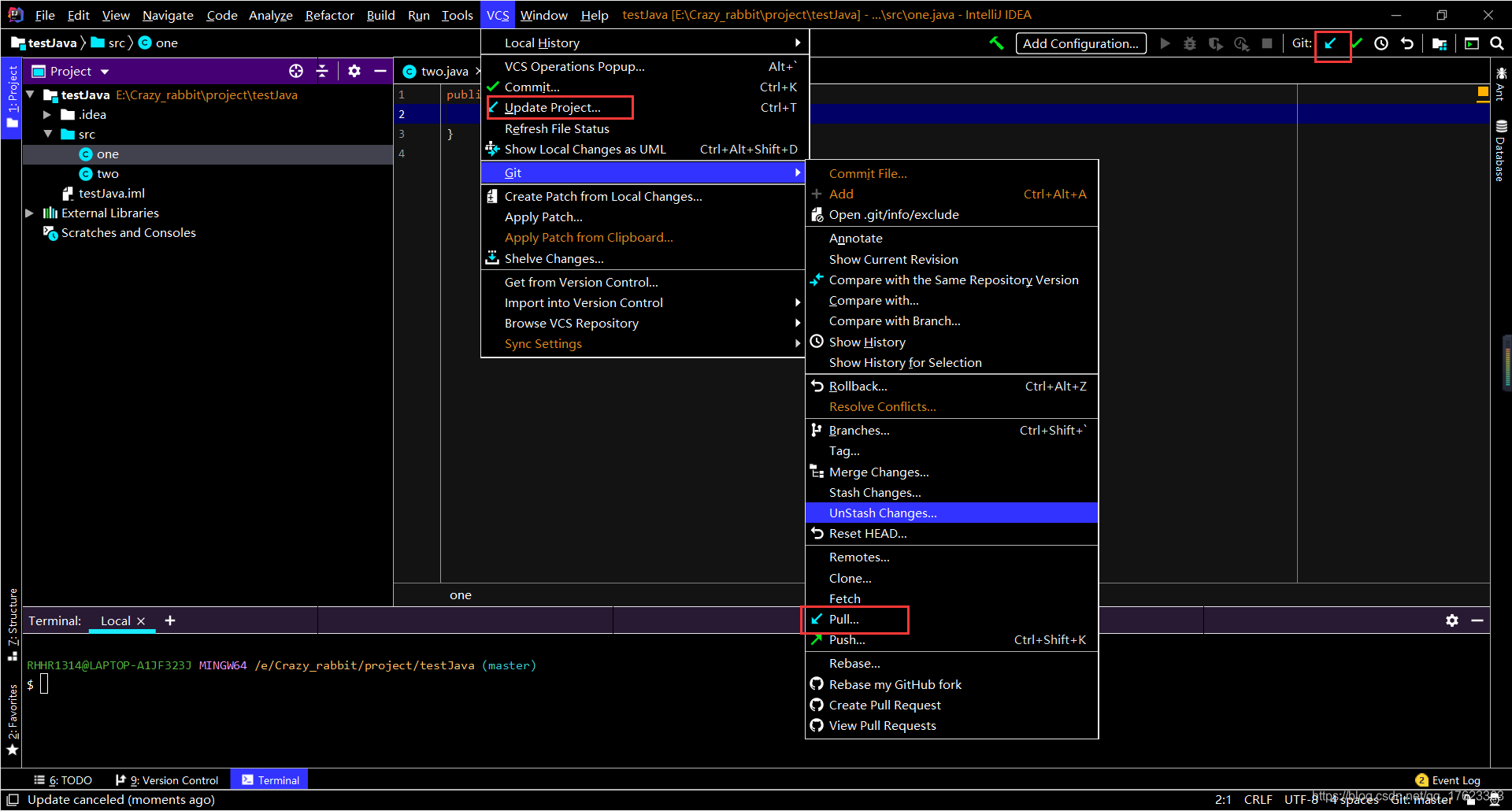1512x811 pixels.
Task: Click tool windows toggle icon in status bar
Action: pyautogui.click(x=13, y=800)
